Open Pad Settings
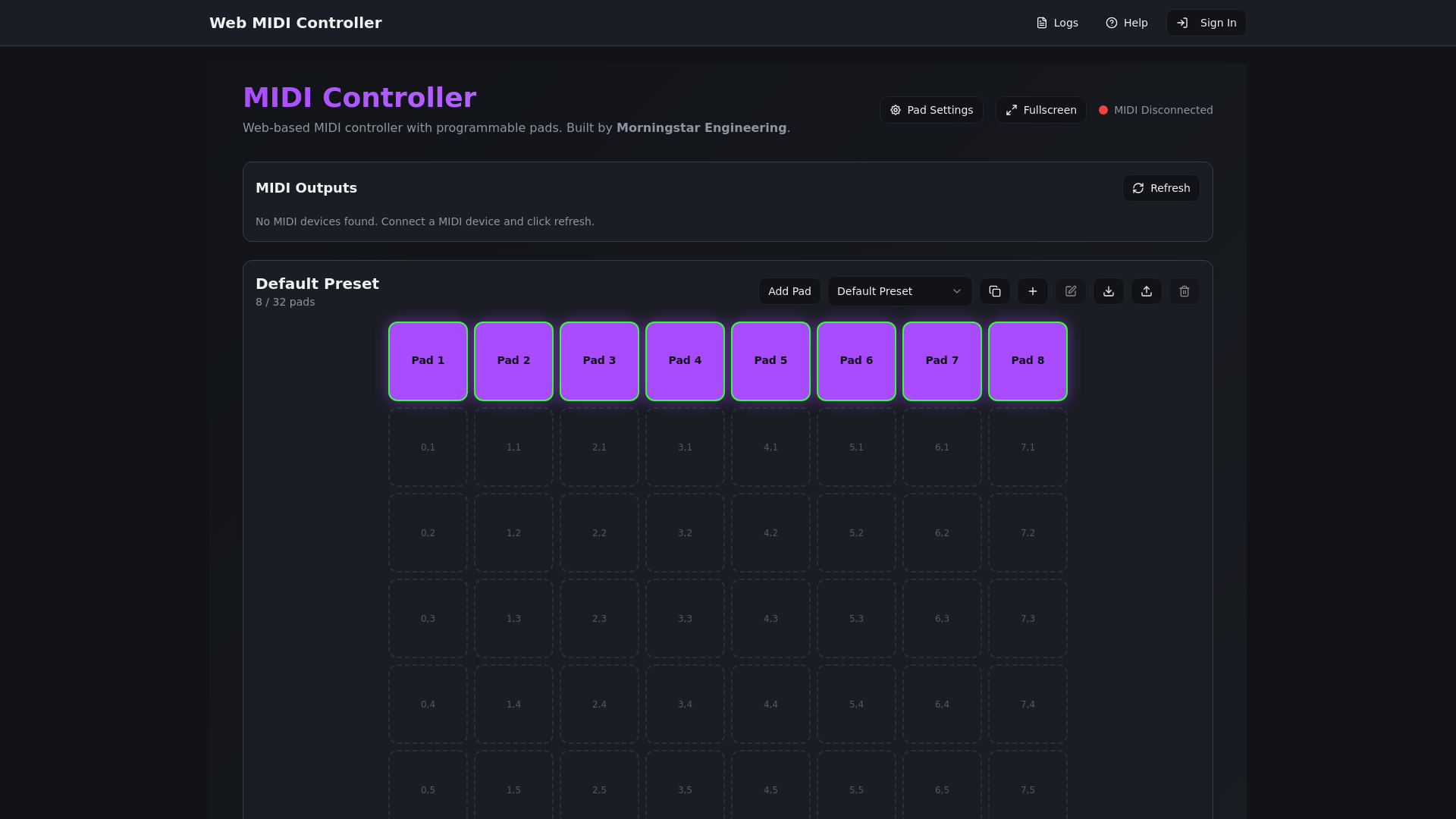This screenshot has width=1456, height=819. pos(931,110)
